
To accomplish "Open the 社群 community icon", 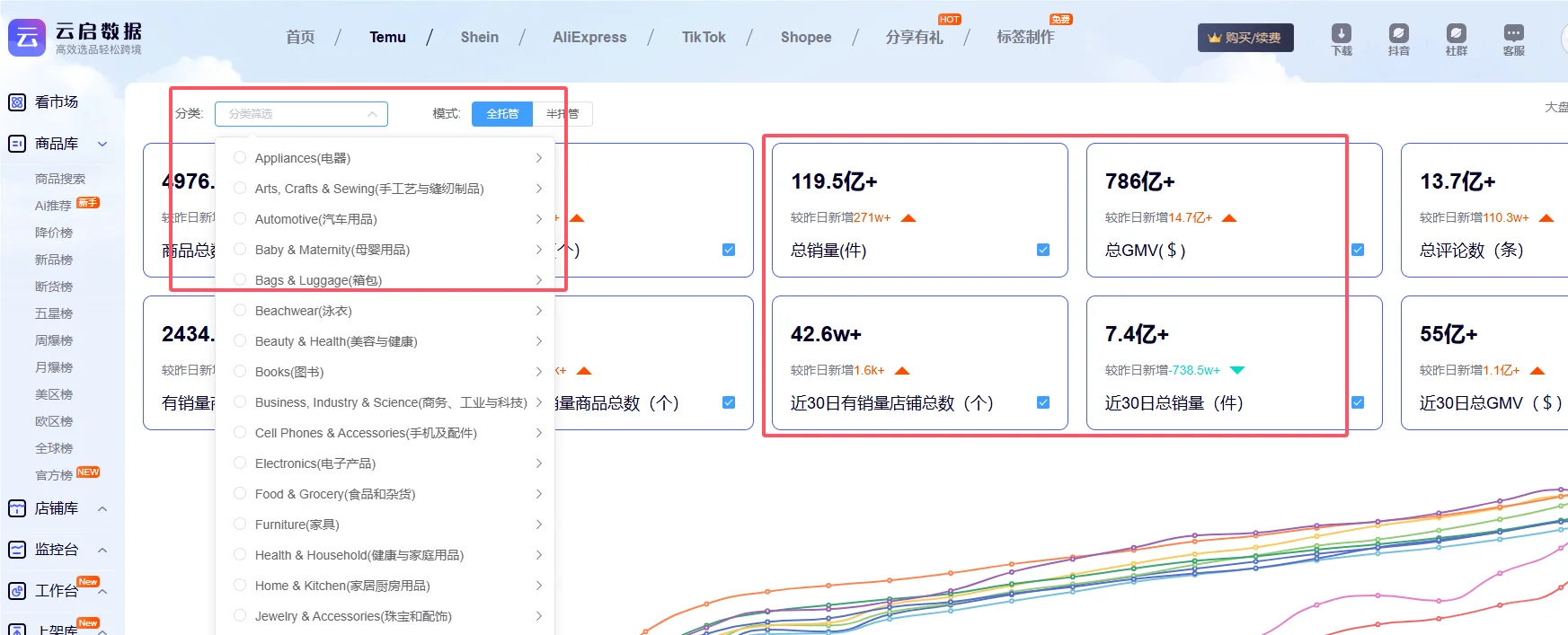I will point(1457,33).
